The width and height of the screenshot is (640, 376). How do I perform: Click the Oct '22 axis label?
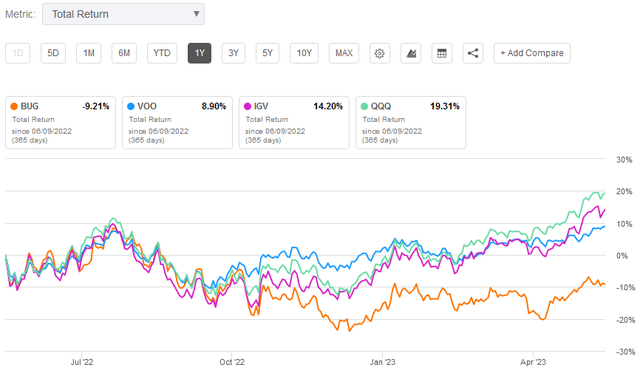[232, 362]
